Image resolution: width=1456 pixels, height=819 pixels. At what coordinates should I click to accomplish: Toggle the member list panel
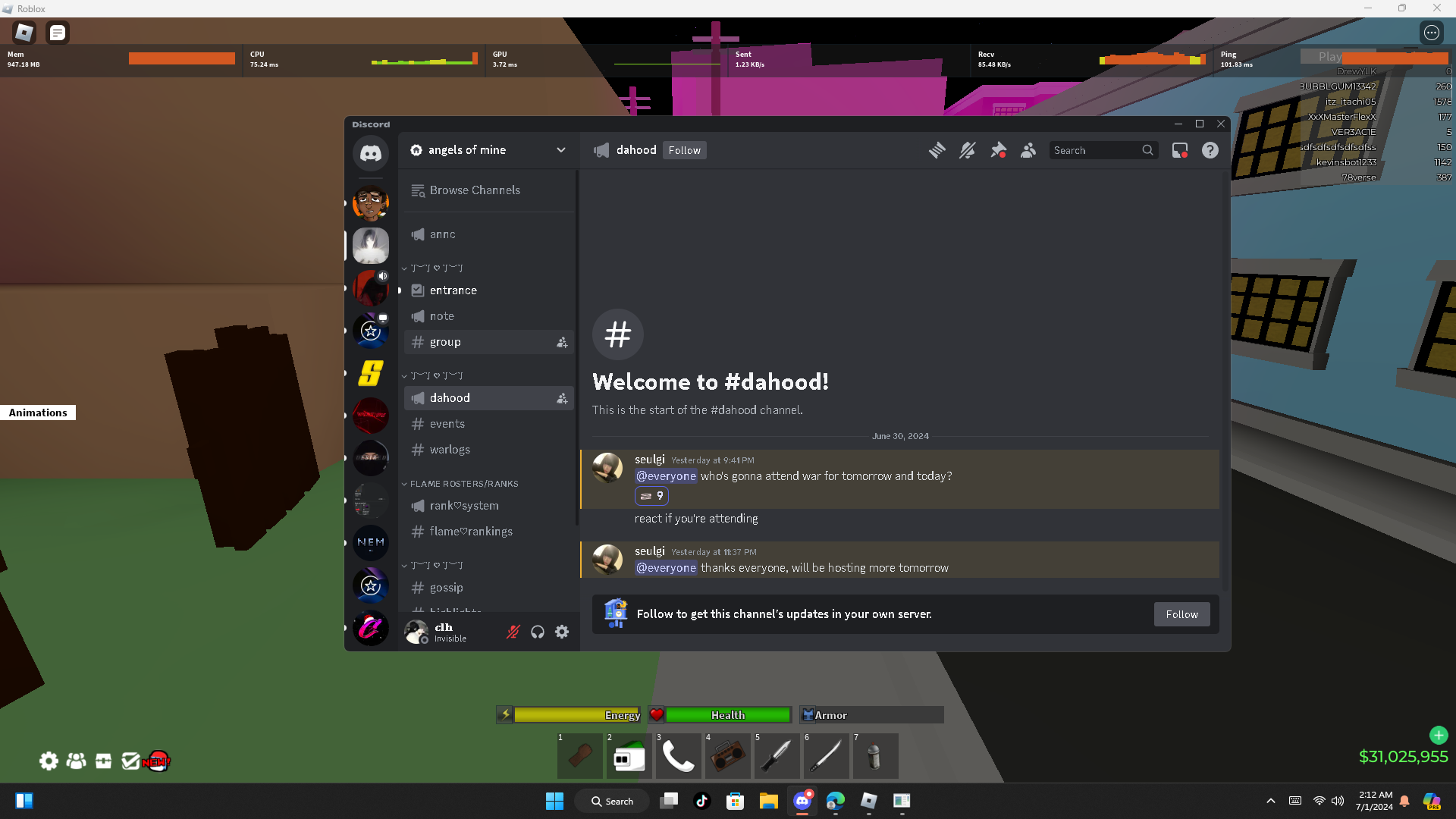pos(1028,150)
